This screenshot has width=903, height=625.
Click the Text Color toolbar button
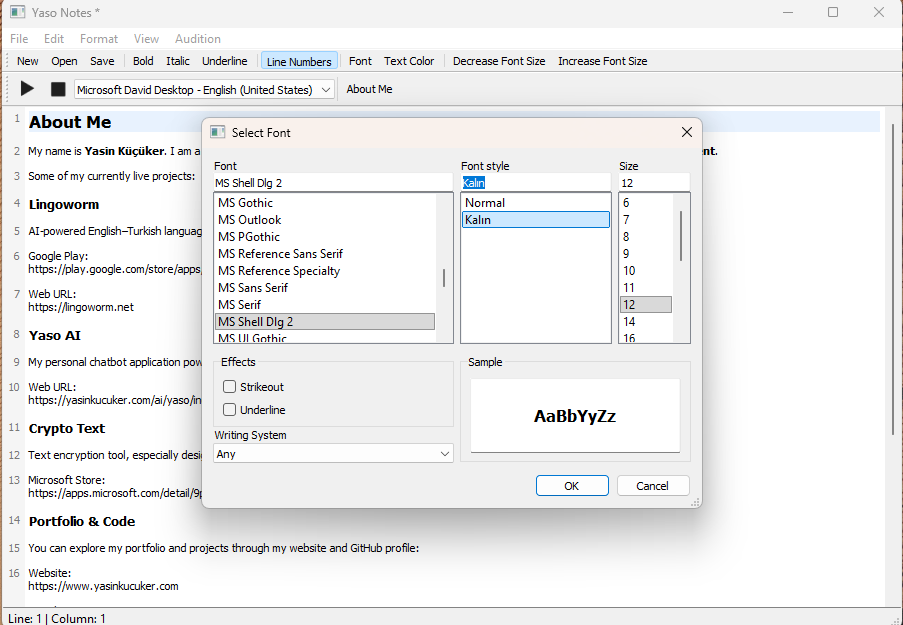pyautogui.click(x=409, y=61)
